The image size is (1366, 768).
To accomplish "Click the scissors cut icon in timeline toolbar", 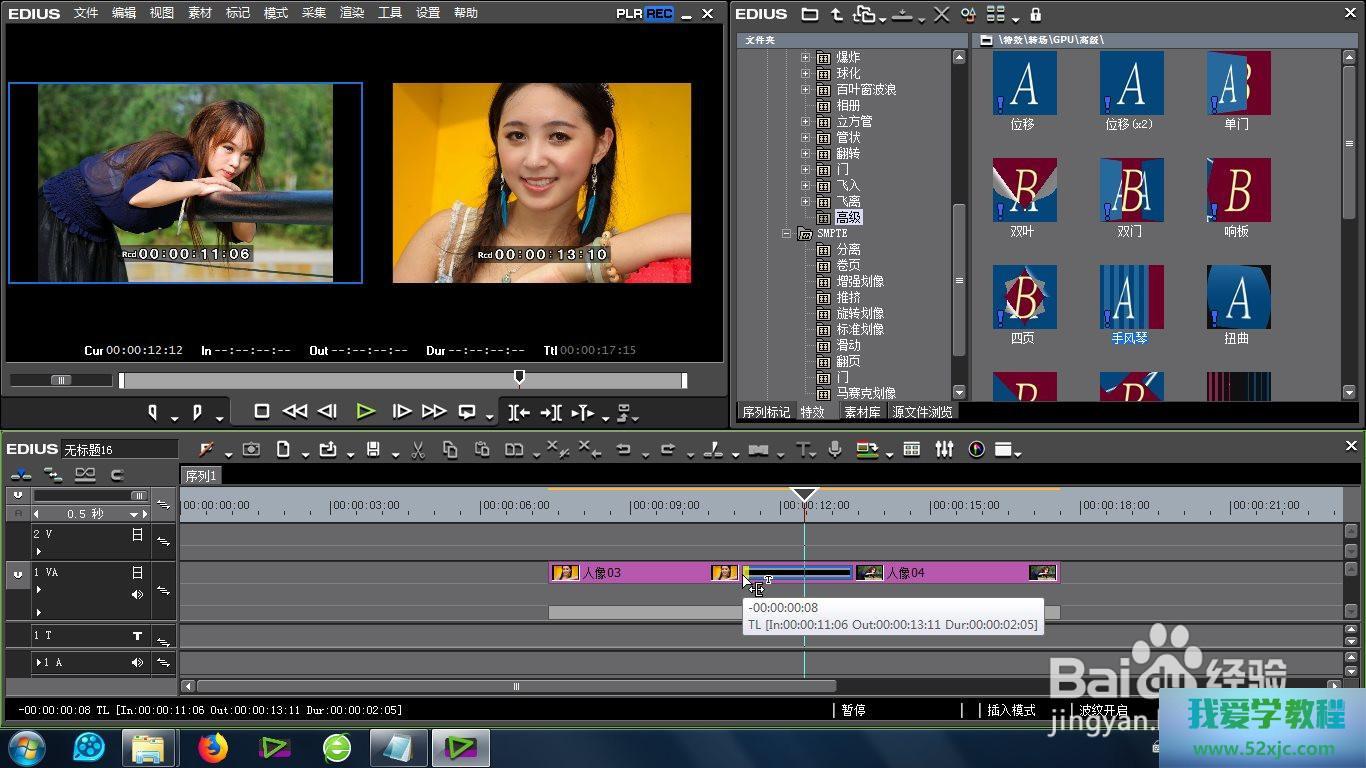I will 418,450.
